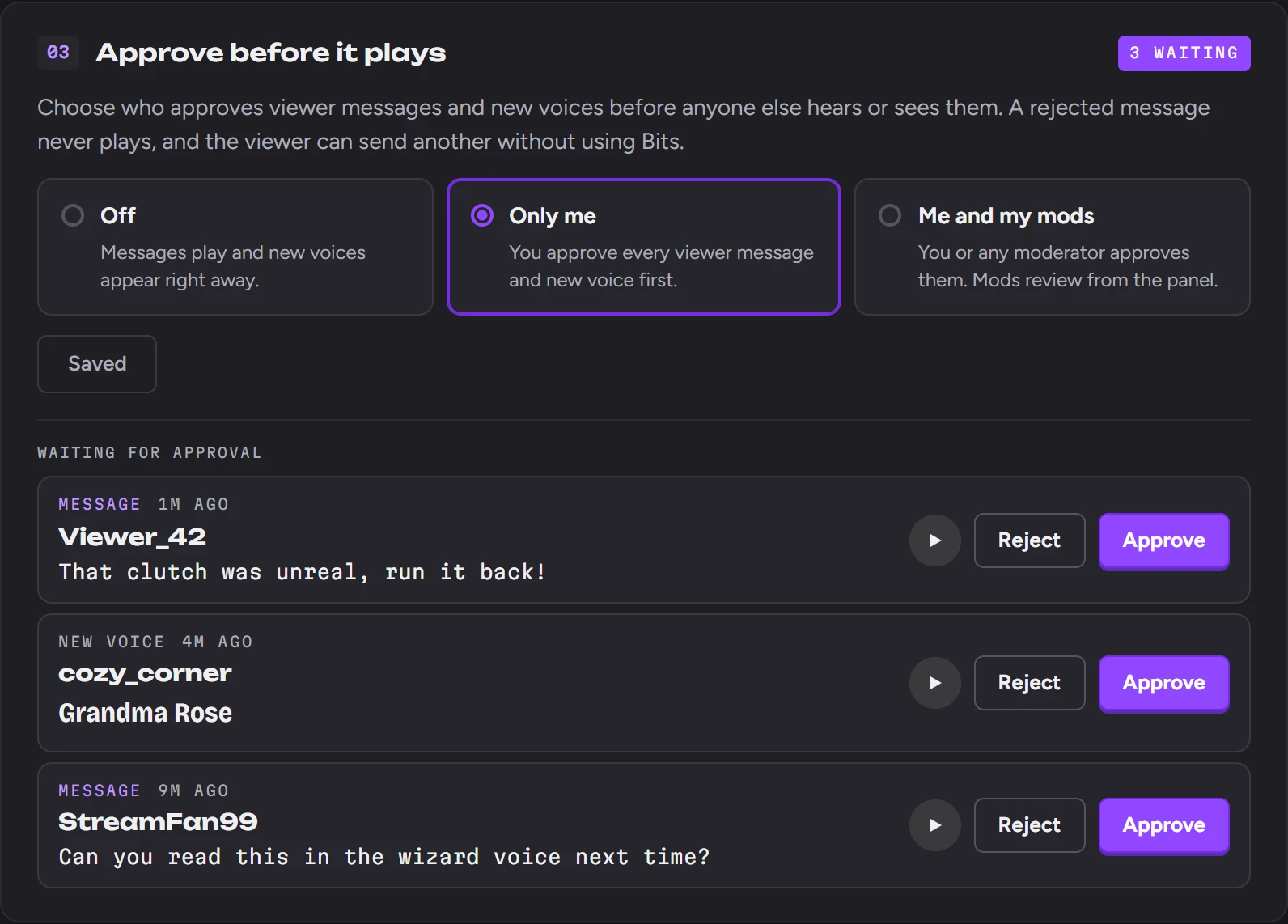Click the 03 step number badge
This screenshot has height=924, width=1288.
(x=58, y=53)
